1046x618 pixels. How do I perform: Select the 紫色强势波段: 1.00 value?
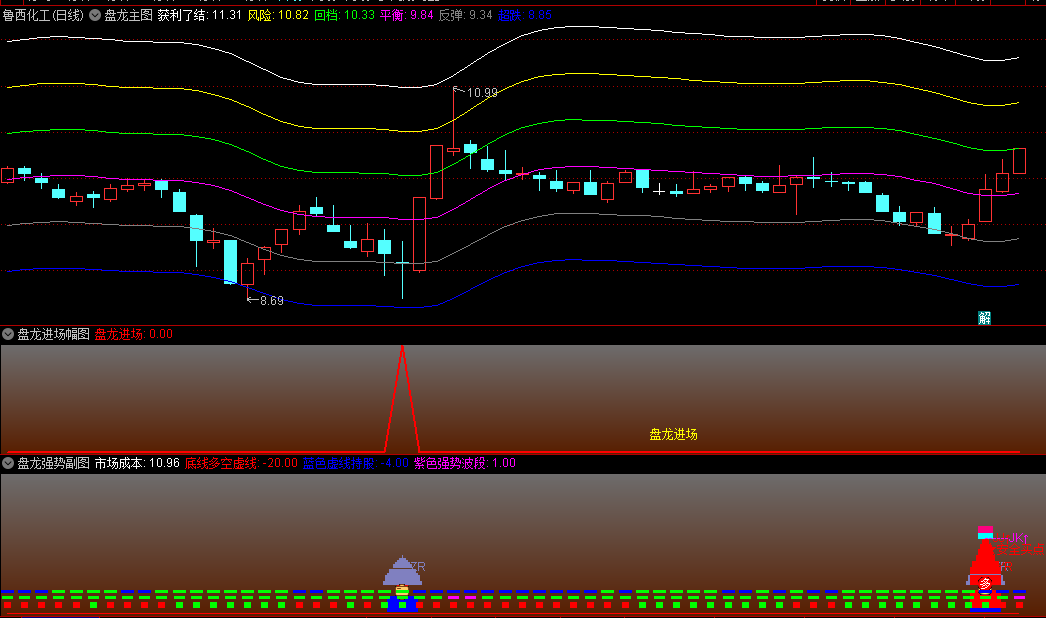click(464, 462)
